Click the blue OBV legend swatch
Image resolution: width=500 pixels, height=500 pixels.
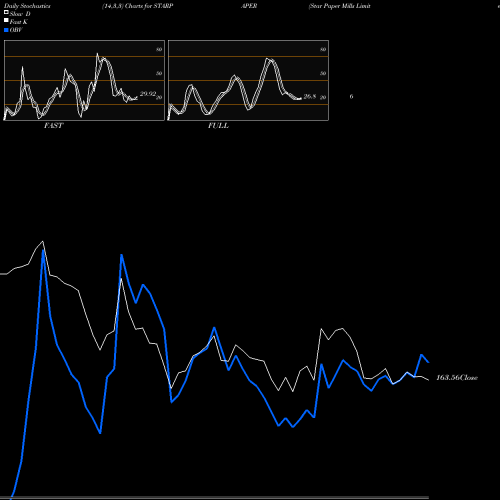pos(6,30)
